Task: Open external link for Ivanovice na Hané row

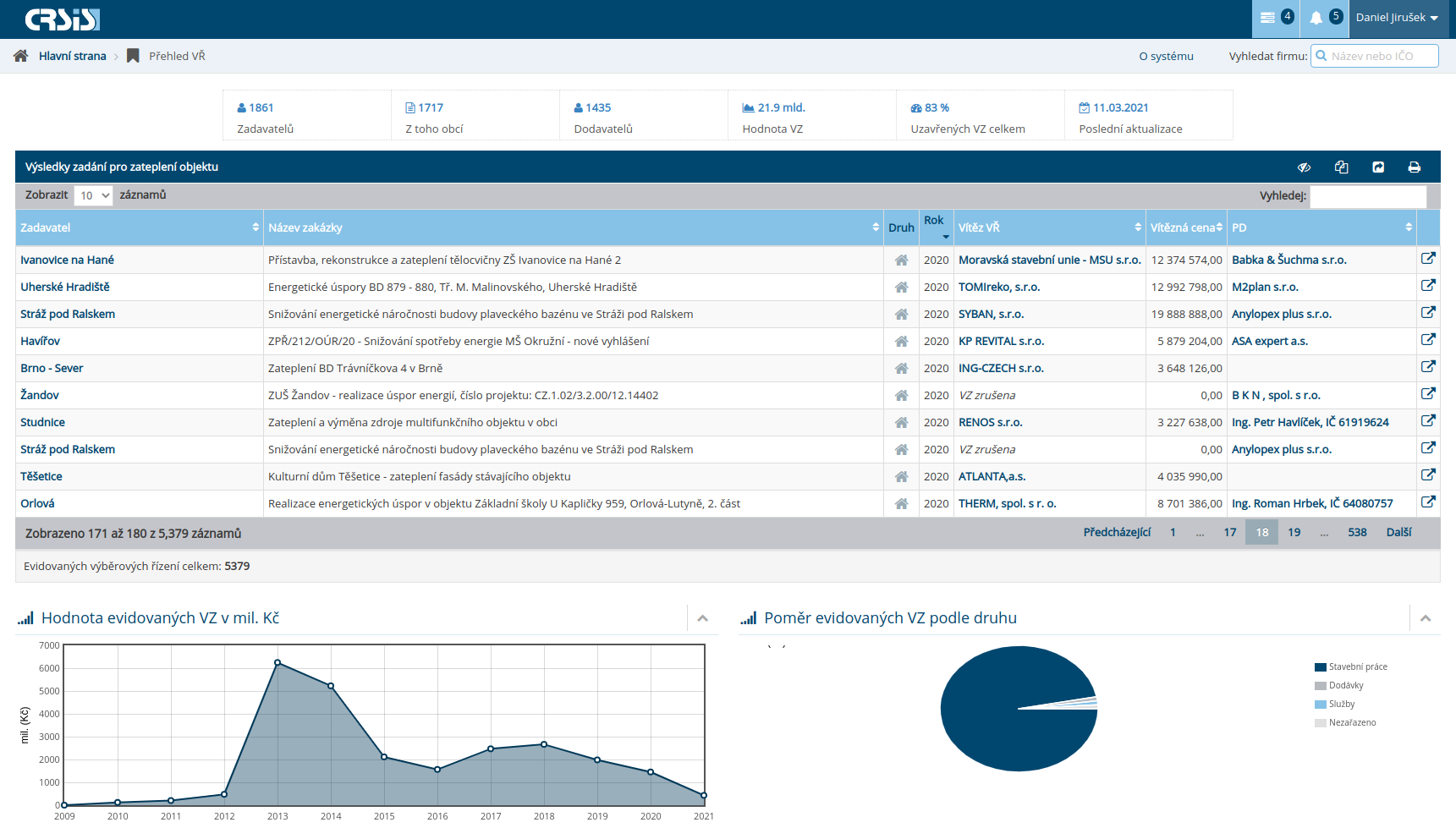Action: (x=1428, y=259)
